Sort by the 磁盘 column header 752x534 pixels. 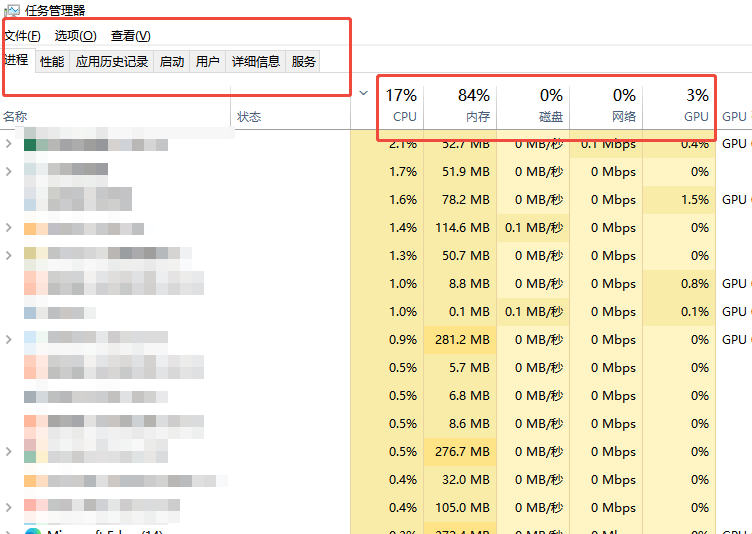(x=549, y=106)
